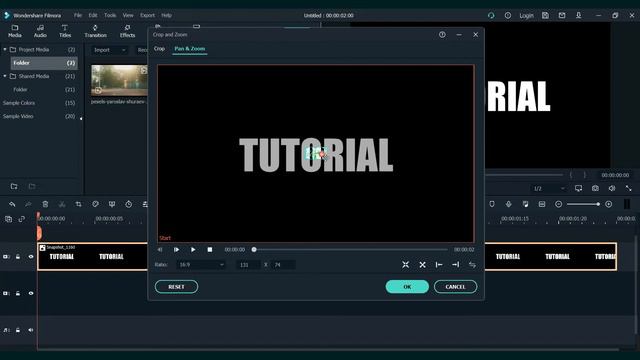Viewport: 640px width, 360px height.
Task: Click the Split scissors icon in timeline toolbar
Action: point(62,204)
